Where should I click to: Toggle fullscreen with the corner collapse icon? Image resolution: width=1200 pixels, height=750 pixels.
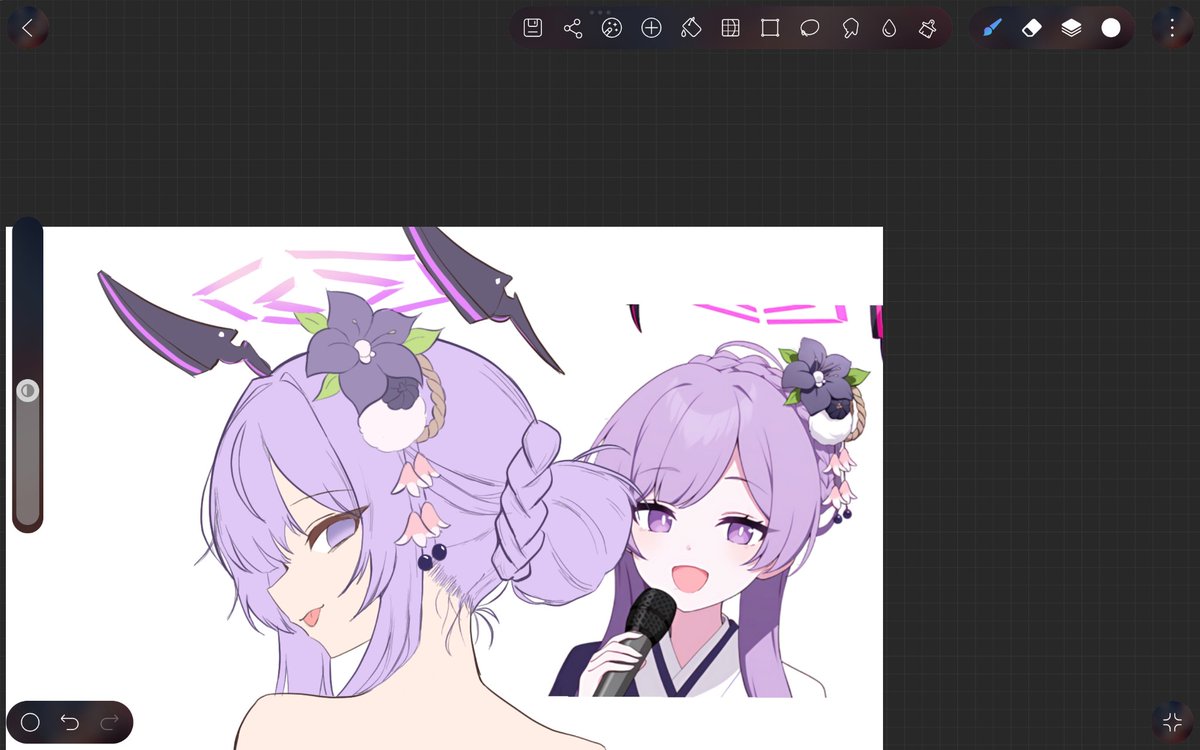(x=1172, y=722)
